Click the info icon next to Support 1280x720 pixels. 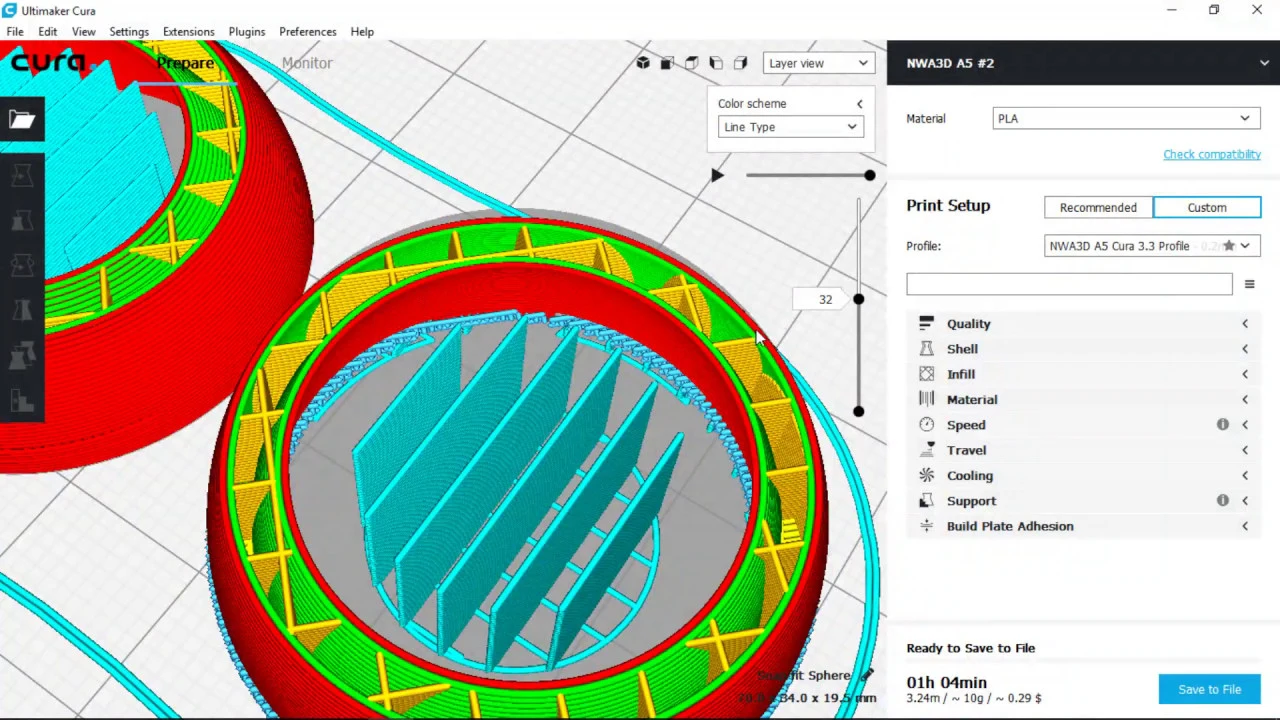(1222, 500)
